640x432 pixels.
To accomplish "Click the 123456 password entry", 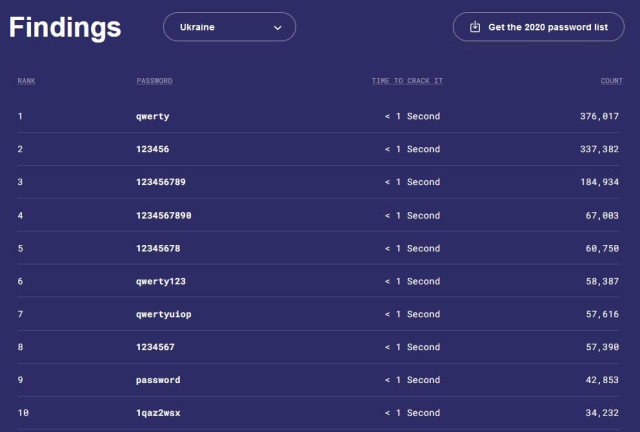I will 152,149.
